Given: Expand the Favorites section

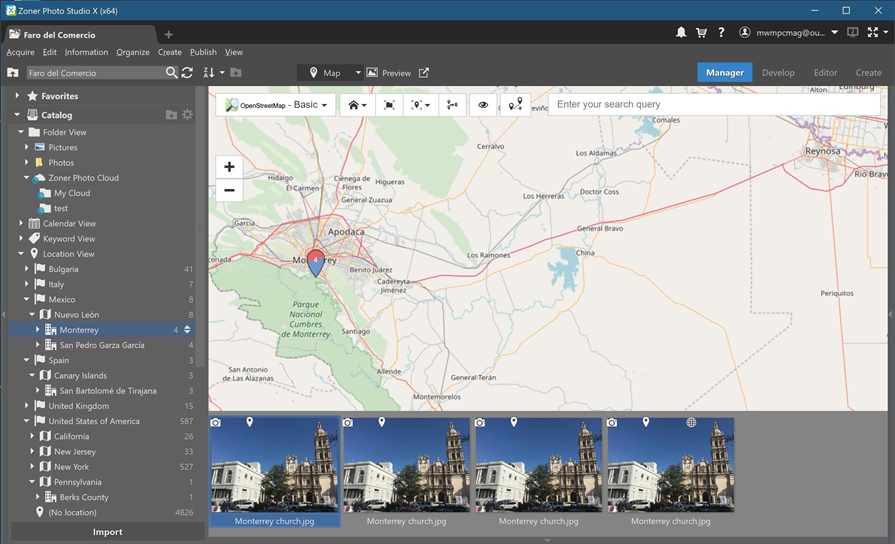Looking at the screenshot, I should pos(17,96).
